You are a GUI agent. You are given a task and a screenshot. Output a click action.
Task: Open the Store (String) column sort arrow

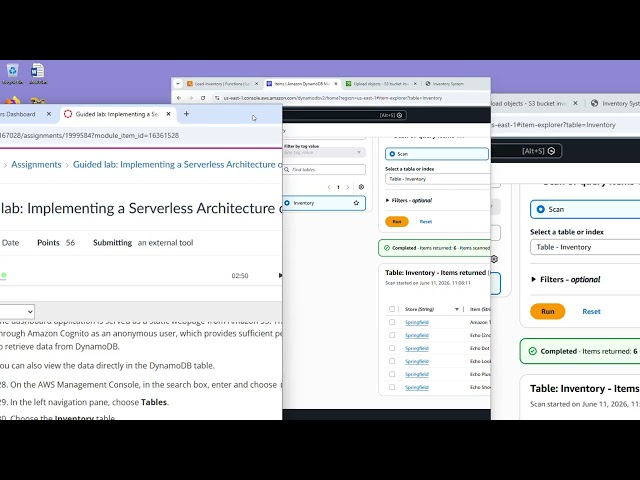coord(457,309)
